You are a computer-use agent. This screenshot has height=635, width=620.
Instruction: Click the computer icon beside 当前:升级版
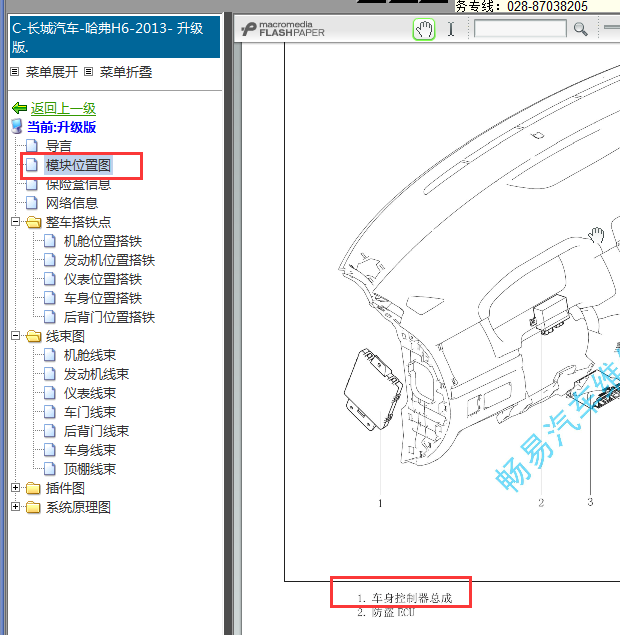[x=17, y=127]
